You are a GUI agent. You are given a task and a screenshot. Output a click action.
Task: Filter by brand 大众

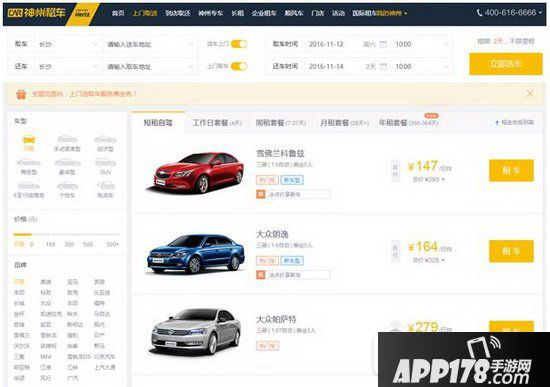pos(46,303)
